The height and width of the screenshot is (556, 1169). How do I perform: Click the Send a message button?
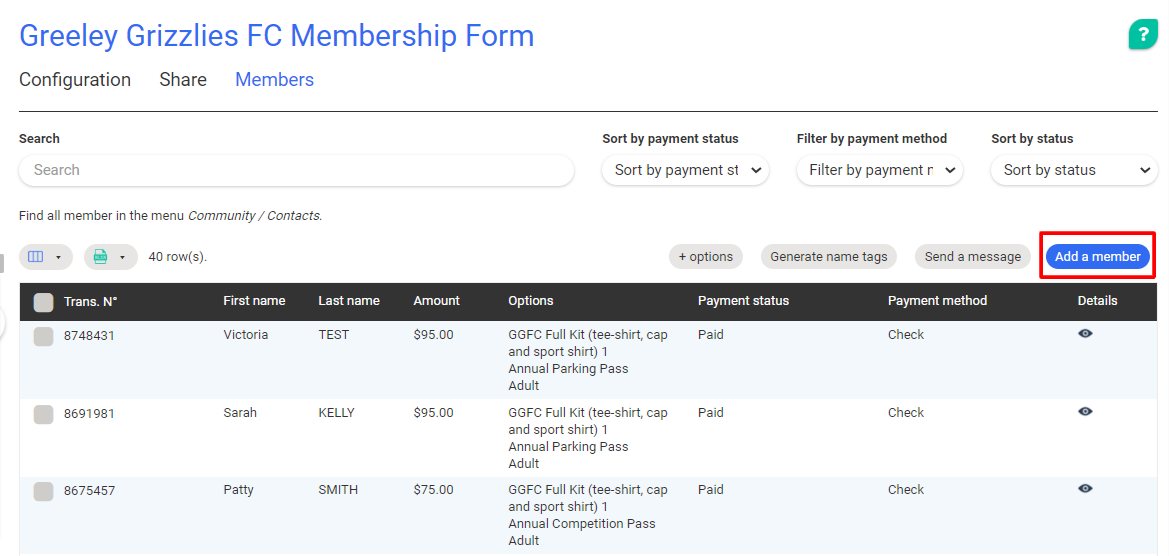click(972, 257)
